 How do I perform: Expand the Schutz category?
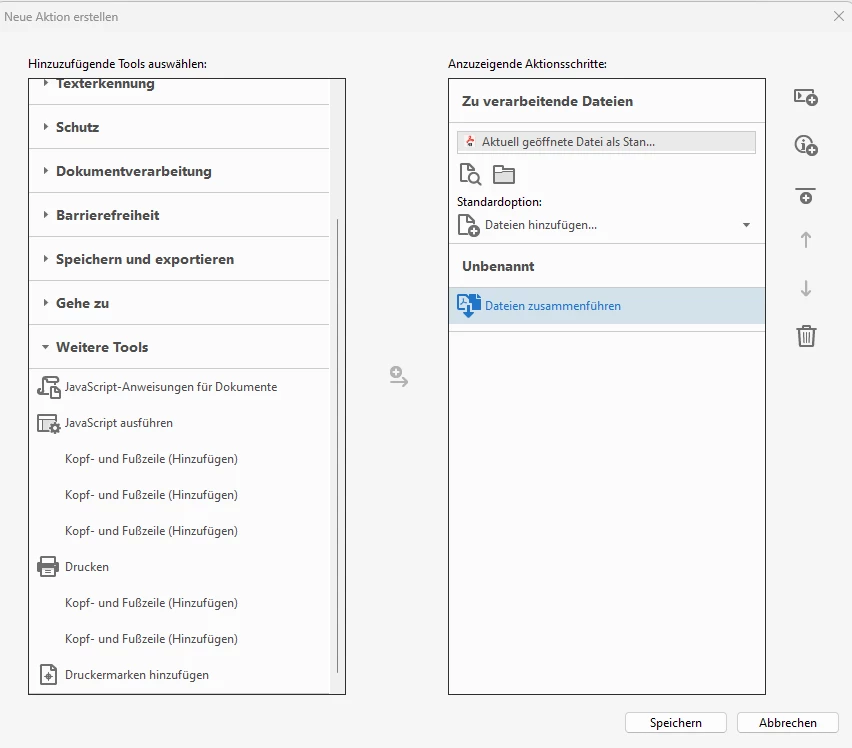(x=46, y=127)
